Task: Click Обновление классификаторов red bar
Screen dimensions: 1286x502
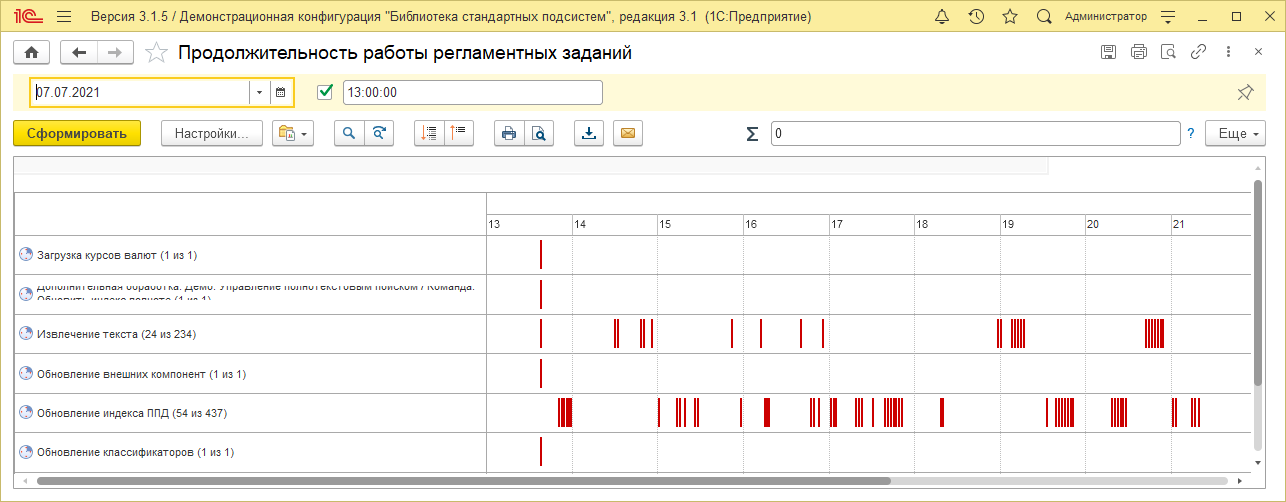Action: pyautogui.click(x=541, y=452)
